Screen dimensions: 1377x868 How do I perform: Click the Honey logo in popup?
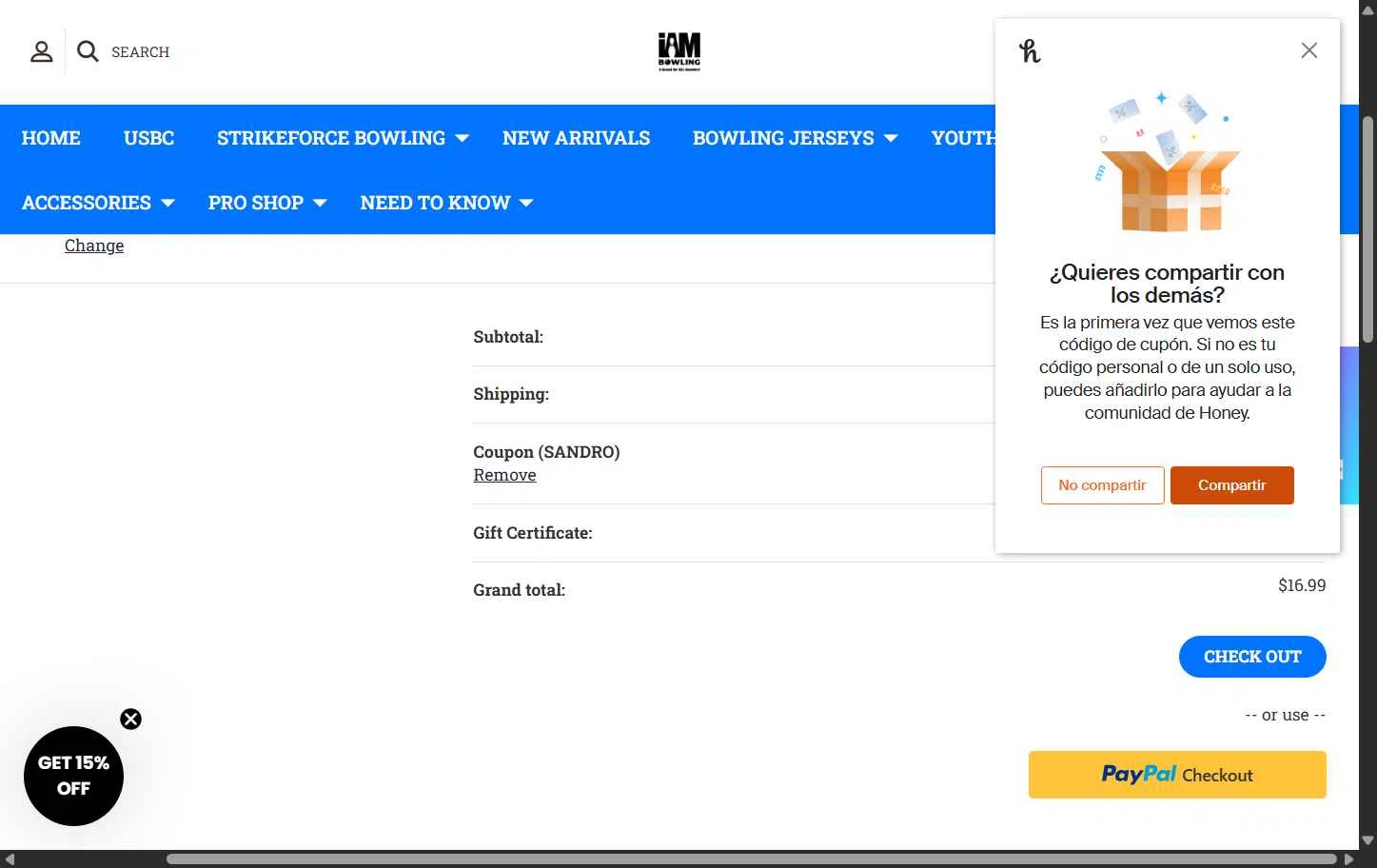point(1030,50)
